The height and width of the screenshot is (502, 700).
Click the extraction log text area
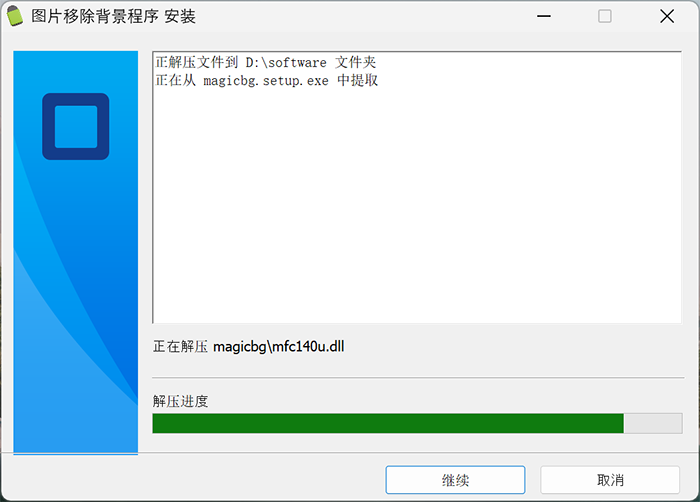(x=417, y=187)
